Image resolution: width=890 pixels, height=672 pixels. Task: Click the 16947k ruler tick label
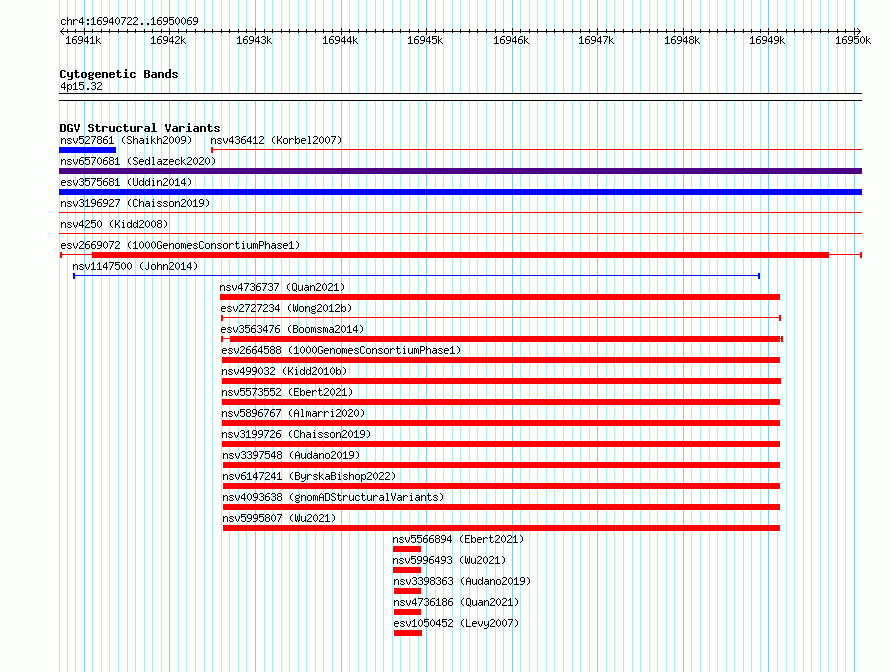click(596, 40)
